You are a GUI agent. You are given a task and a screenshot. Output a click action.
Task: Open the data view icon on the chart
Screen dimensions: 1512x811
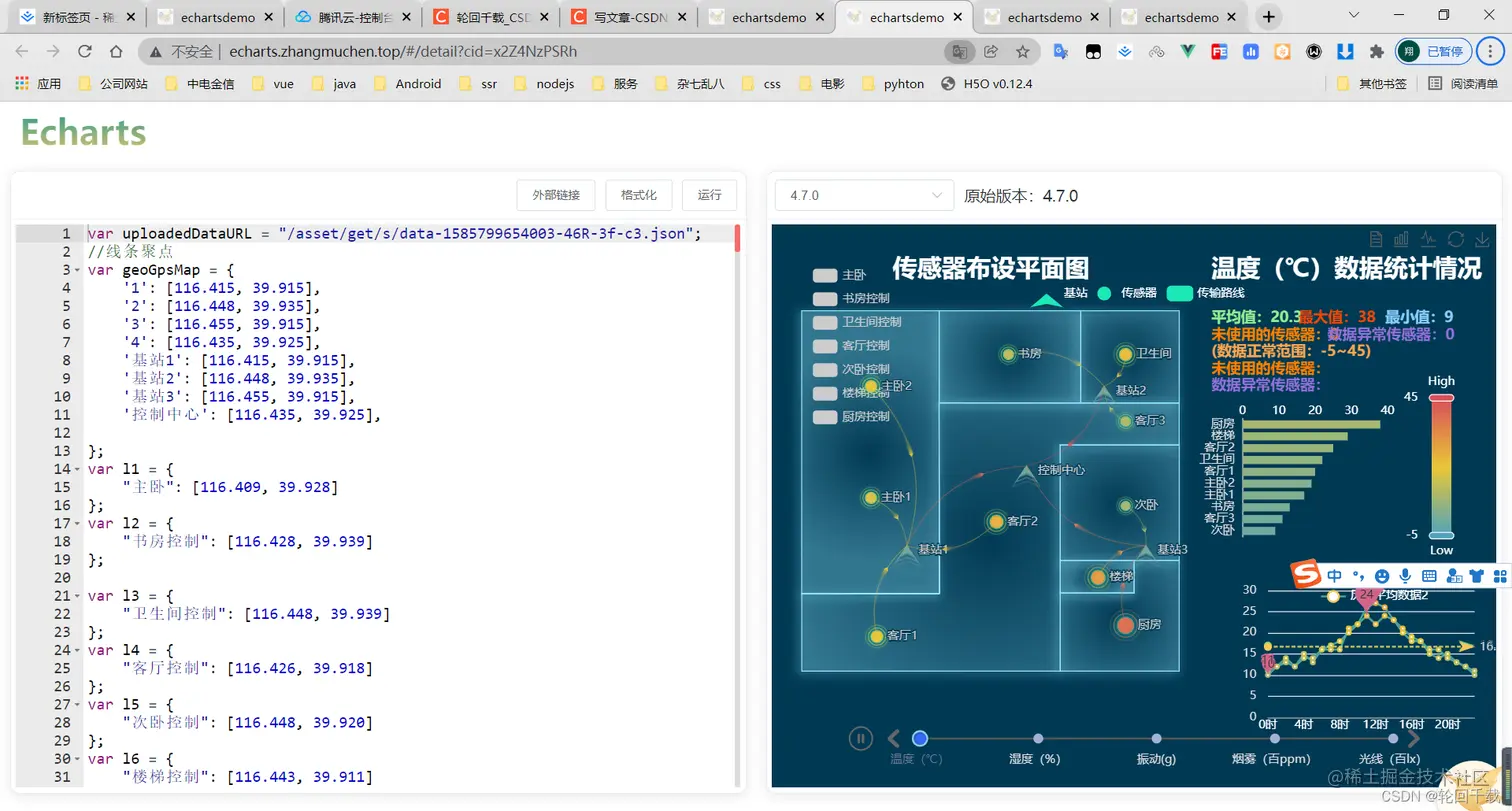click(1376, 239)
